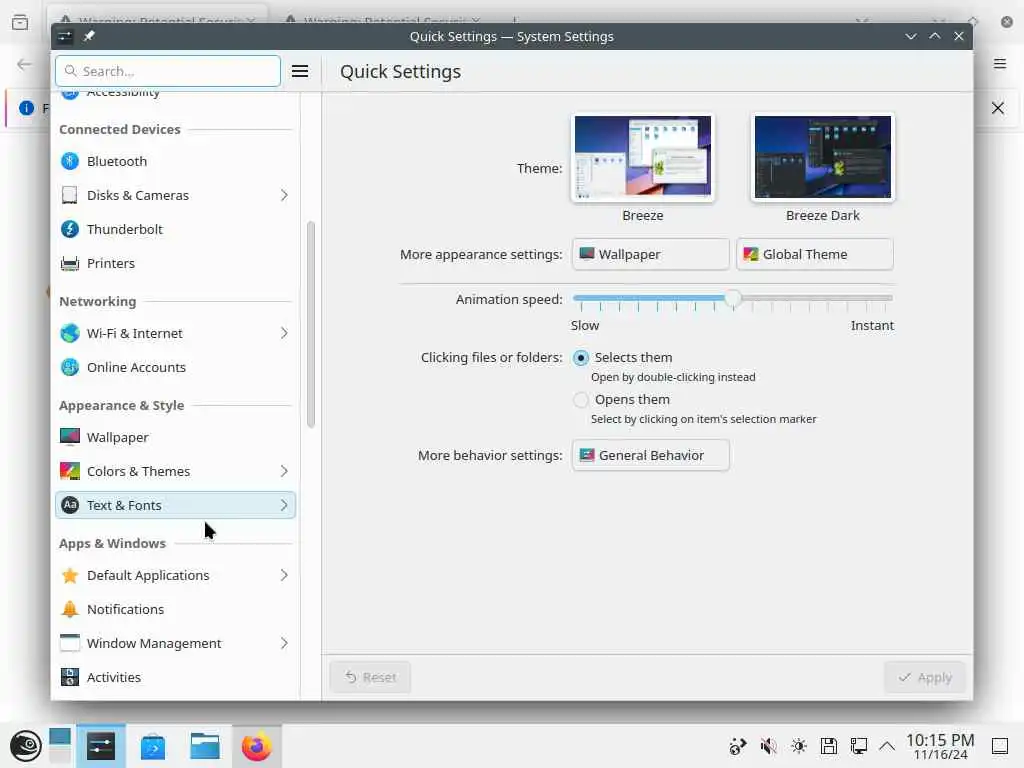Click the updates tray icon
Viewport: 1024px width, 768px height.
[738, 746]
